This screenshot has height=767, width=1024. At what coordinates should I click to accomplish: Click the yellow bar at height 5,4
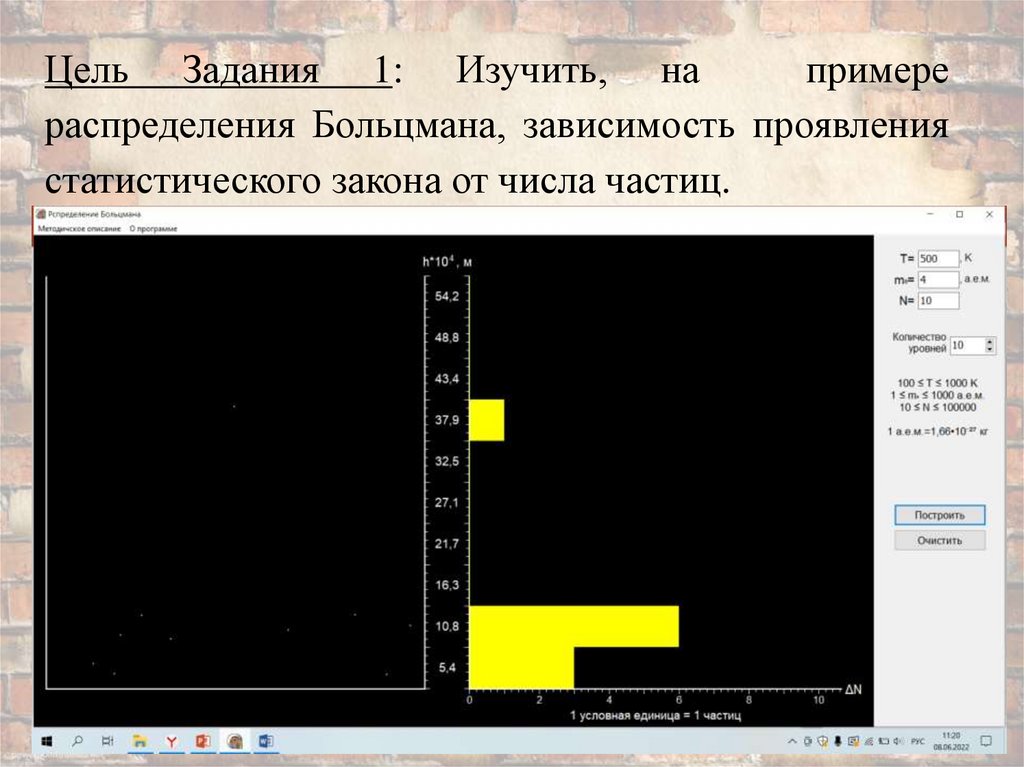pos(522,668)
